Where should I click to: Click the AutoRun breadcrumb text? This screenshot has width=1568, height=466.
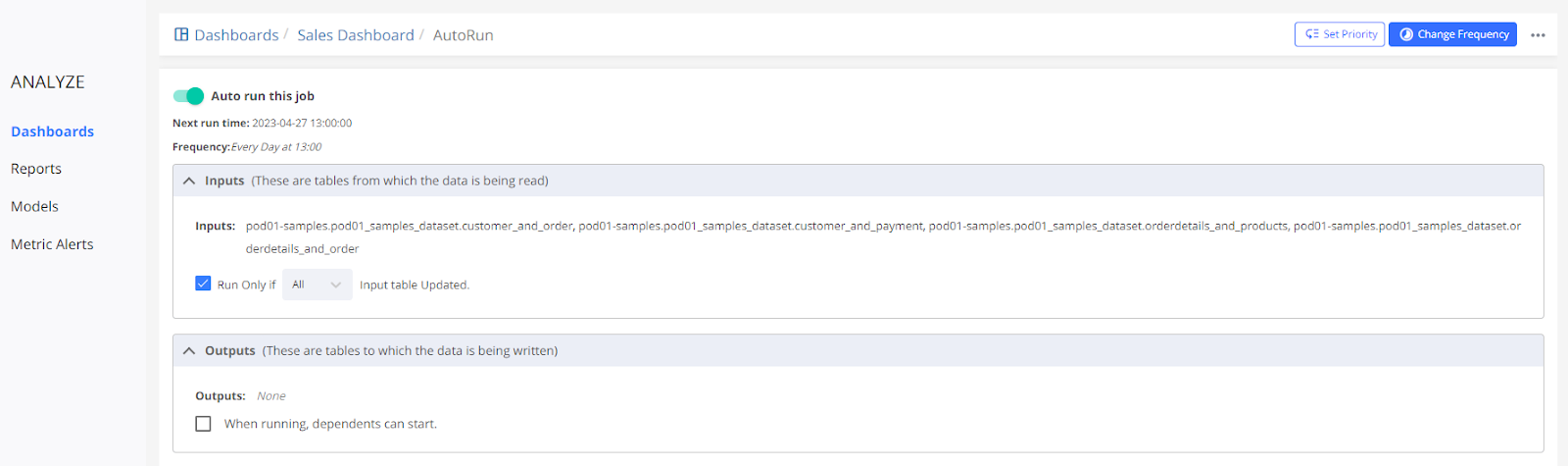464,35
